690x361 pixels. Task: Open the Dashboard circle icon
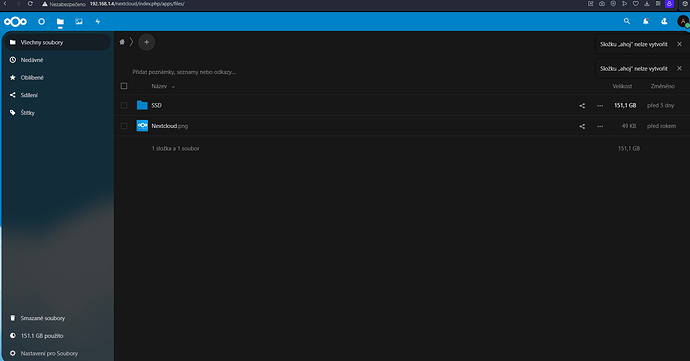[x=41, y=21]
